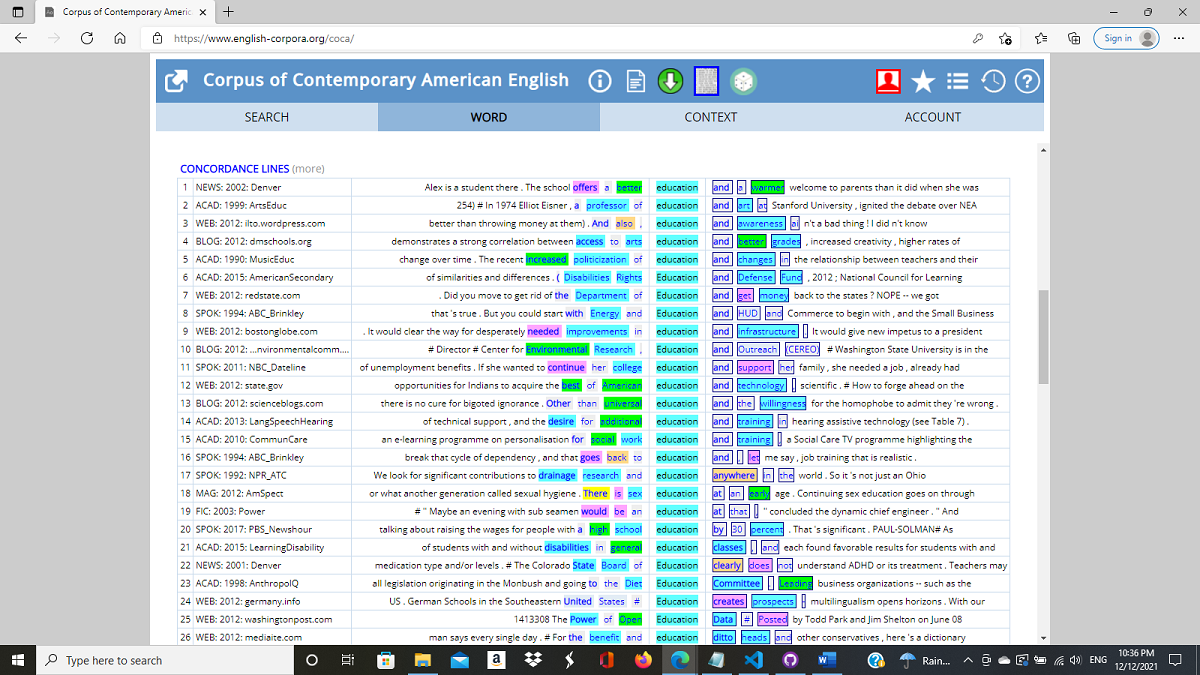Click the blue-bordered text thumbnail in header
This screenshot has height=675, width=1200.
click(x=706, y=81)
